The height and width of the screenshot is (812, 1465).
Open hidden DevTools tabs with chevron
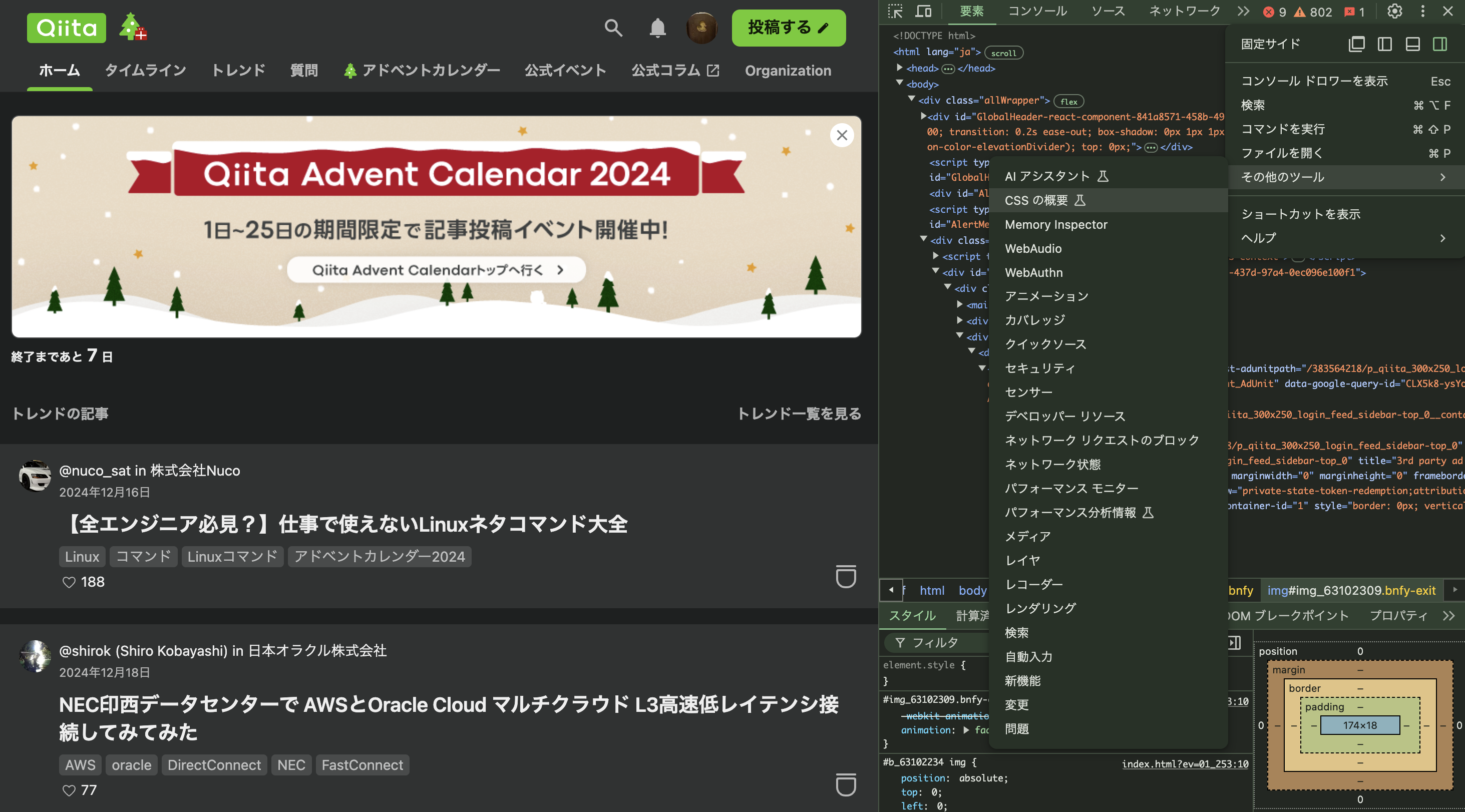tap(1244, 11)
